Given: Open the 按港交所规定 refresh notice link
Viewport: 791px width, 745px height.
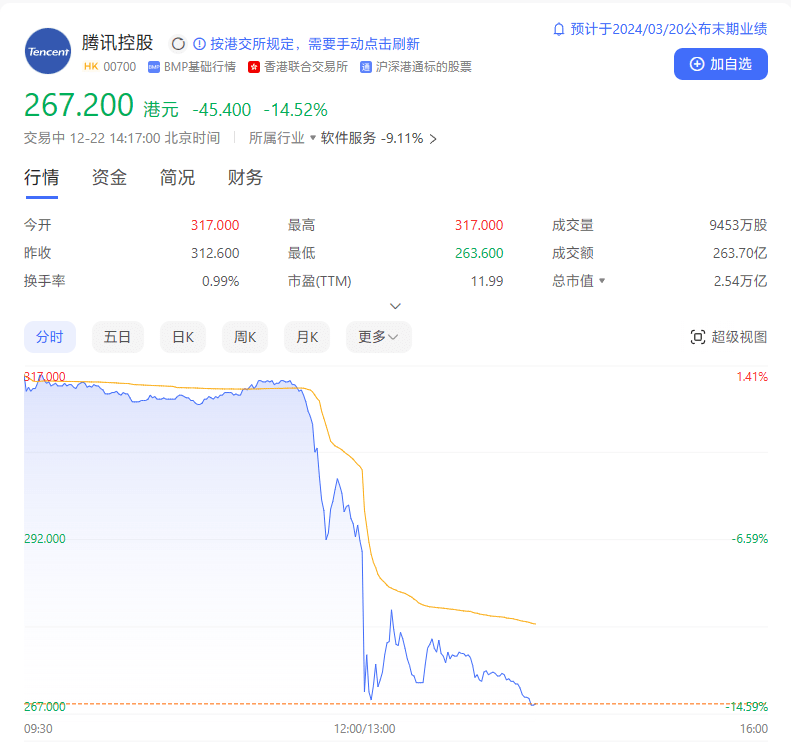Looking at the screenshot, I should click(315, 44).
